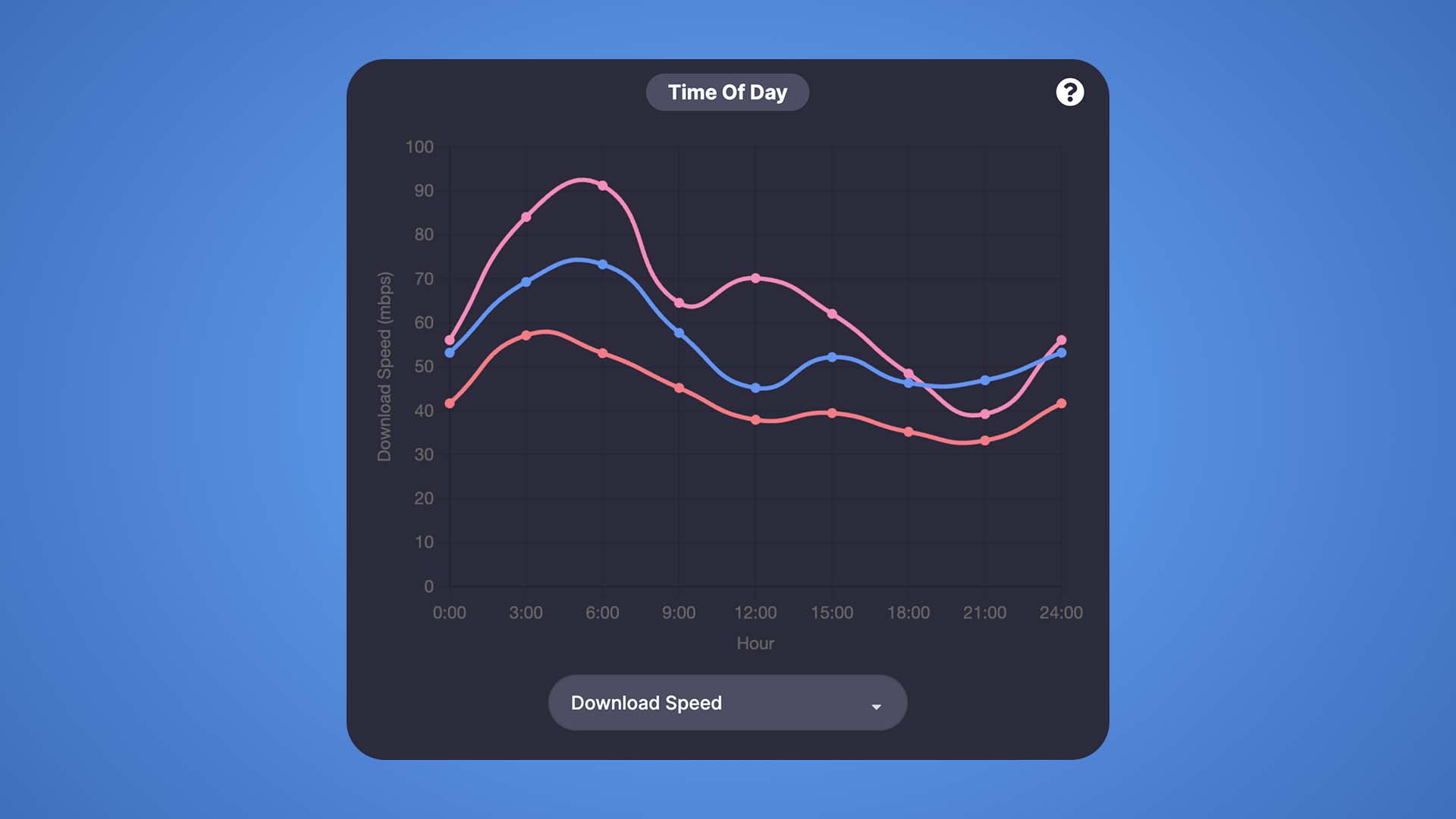The image size is (1456, 819).
Task: Click the Time Of Day title label
Action: click(727, 92)
